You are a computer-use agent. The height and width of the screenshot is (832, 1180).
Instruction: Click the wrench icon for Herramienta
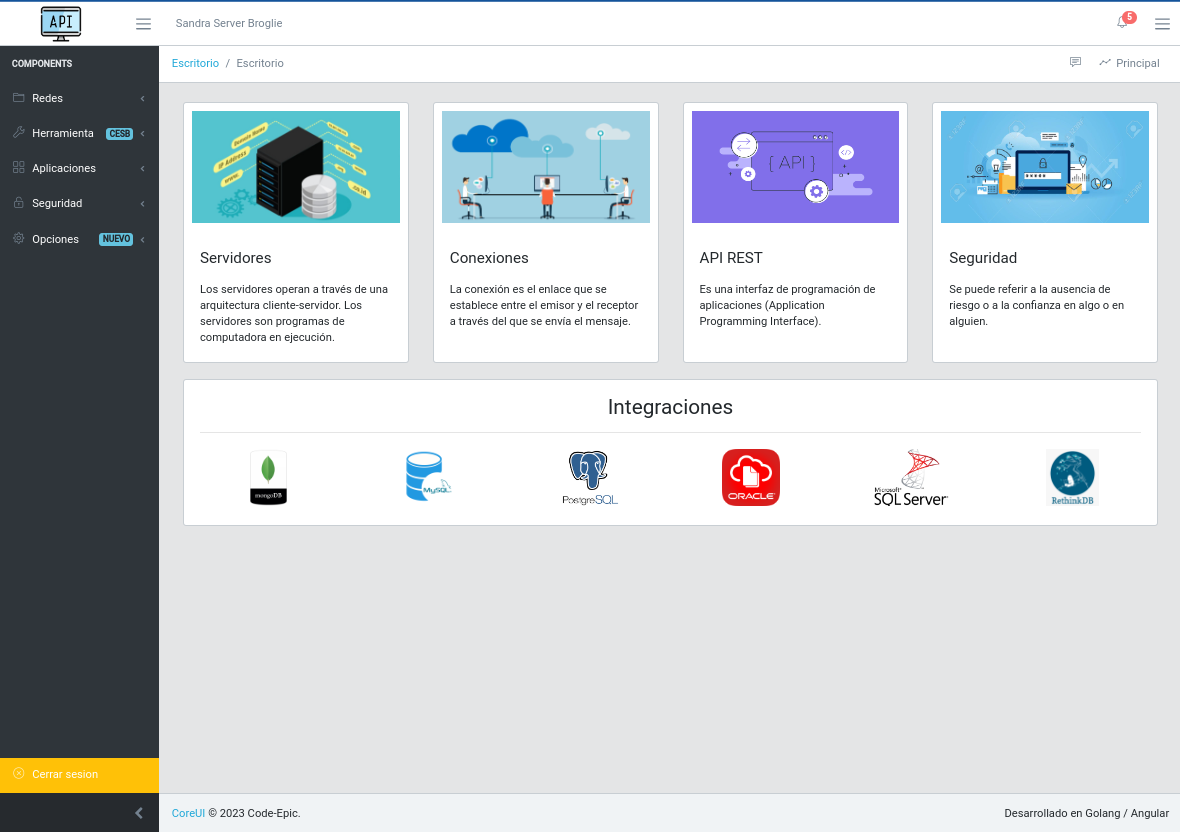(x=19, y=132)
